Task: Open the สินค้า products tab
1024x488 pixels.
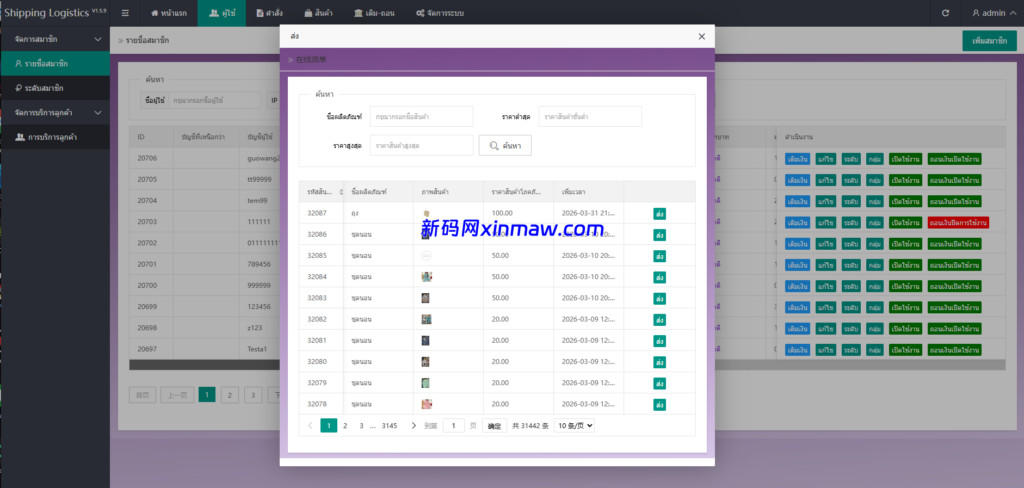Action: (318, 13)
